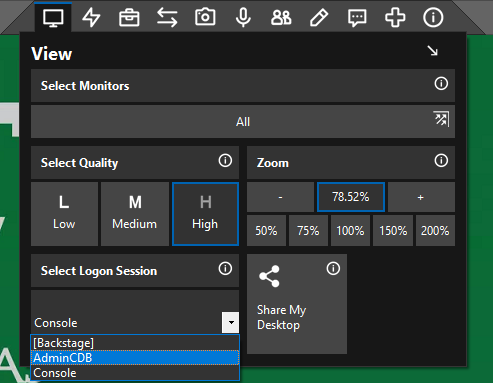Viewport: 493px width, 383px height.
Task: Toggle the logon session dropdown arrow
Action: point(231,322)
